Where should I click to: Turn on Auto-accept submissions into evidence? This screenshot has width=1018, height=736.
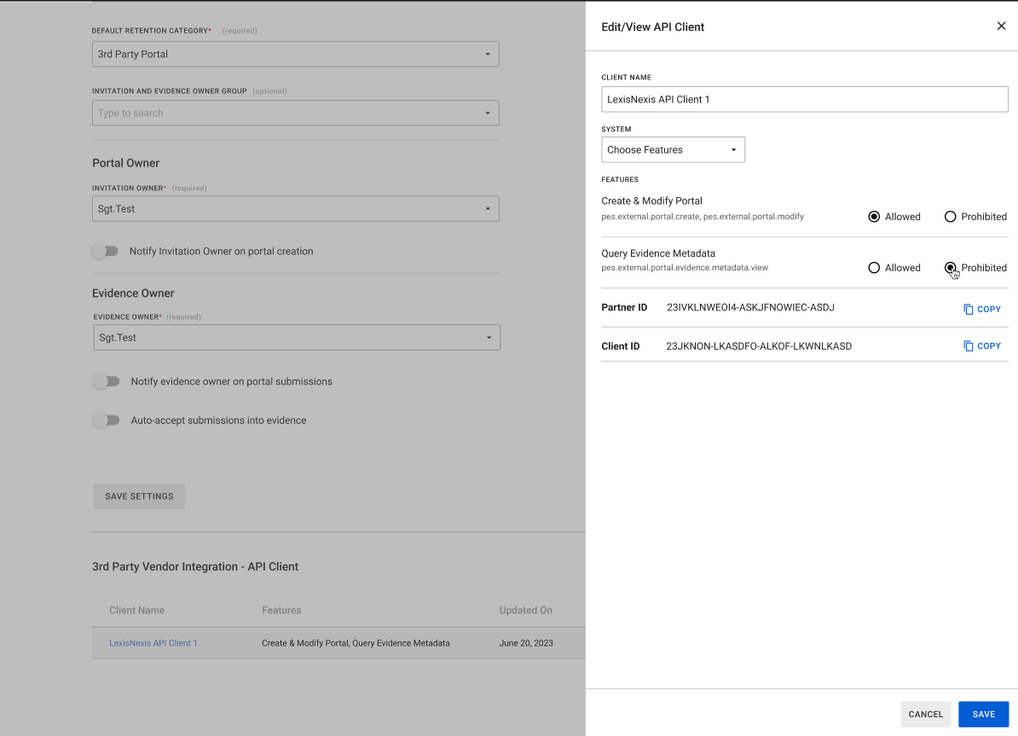106,420
